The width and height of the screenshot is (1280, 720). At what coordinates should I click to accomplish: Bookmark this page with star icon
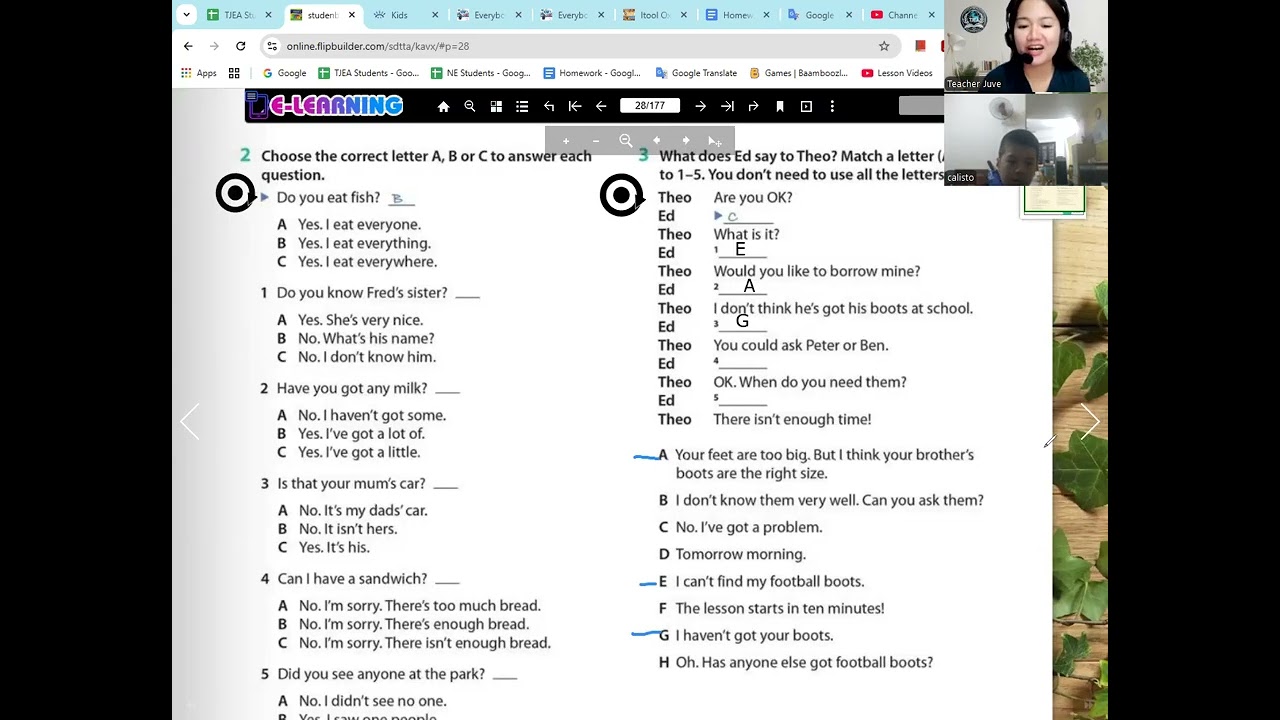click(884, 46)
